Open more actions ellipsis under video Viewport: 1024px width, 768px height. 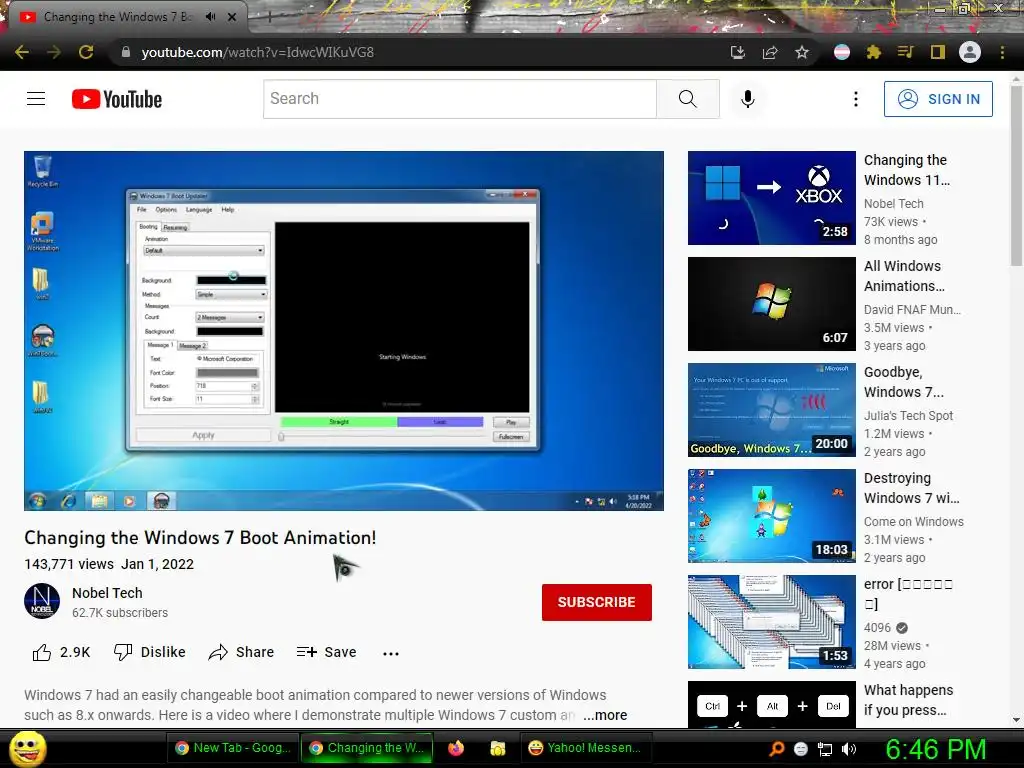click(391, 653)
